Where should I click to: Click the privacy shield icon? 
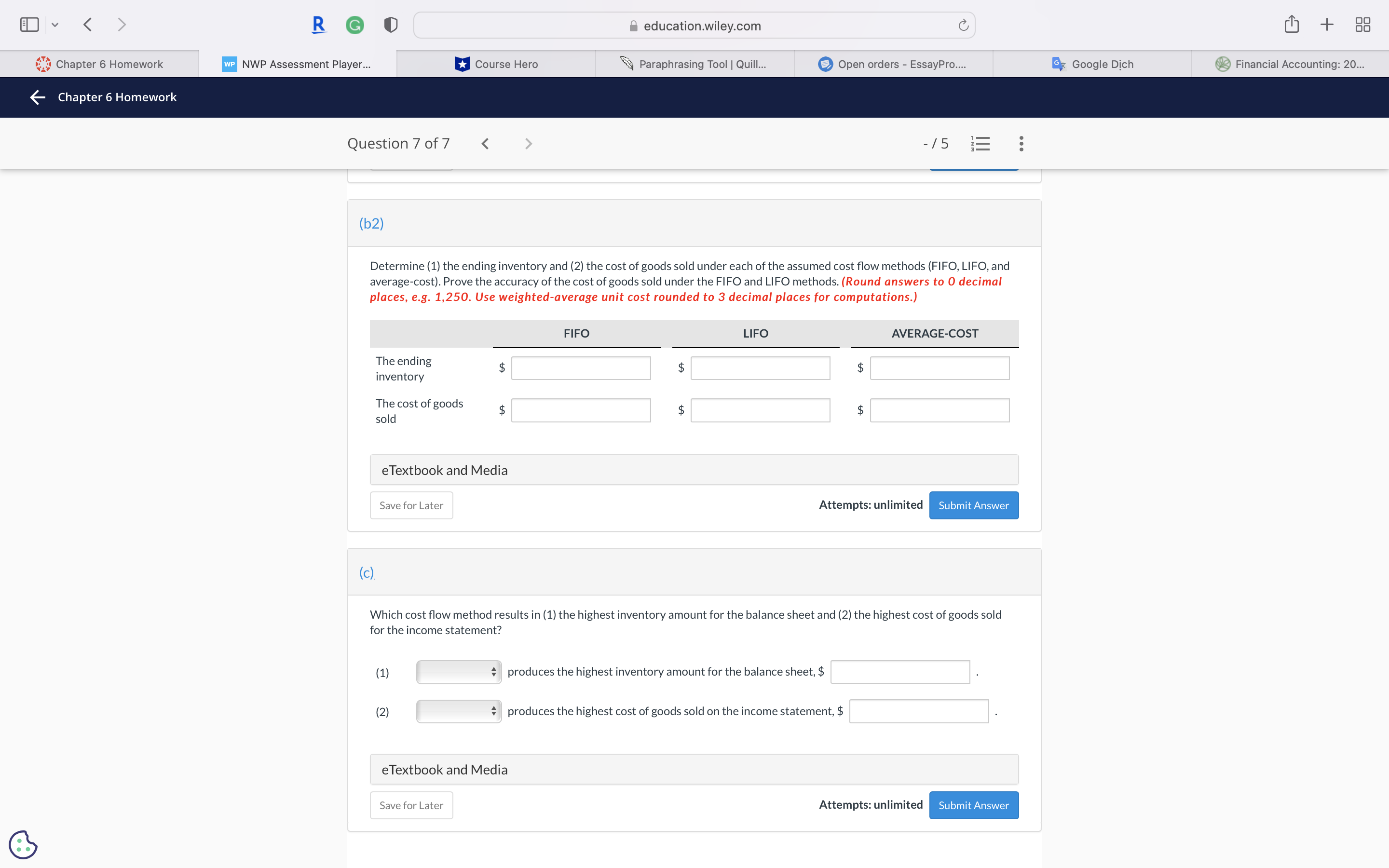tap(390, 25)
